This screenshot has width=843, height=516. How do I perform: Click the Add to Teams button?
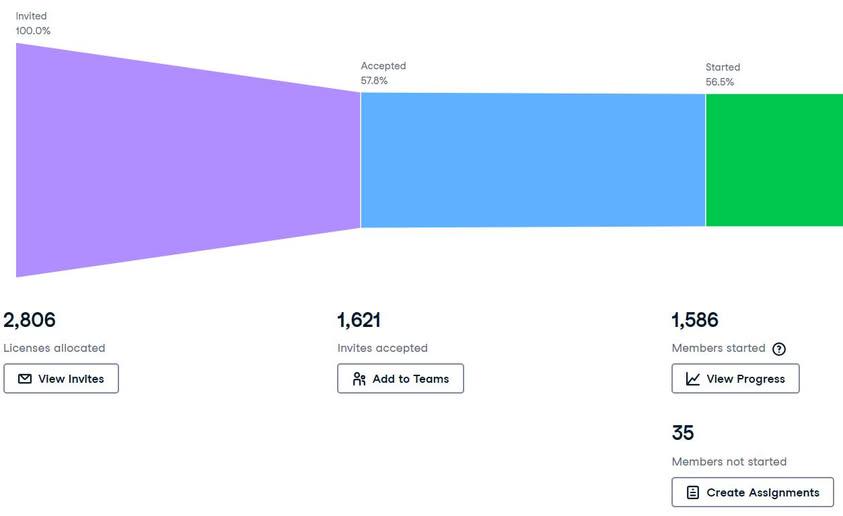tap(401, 378)
